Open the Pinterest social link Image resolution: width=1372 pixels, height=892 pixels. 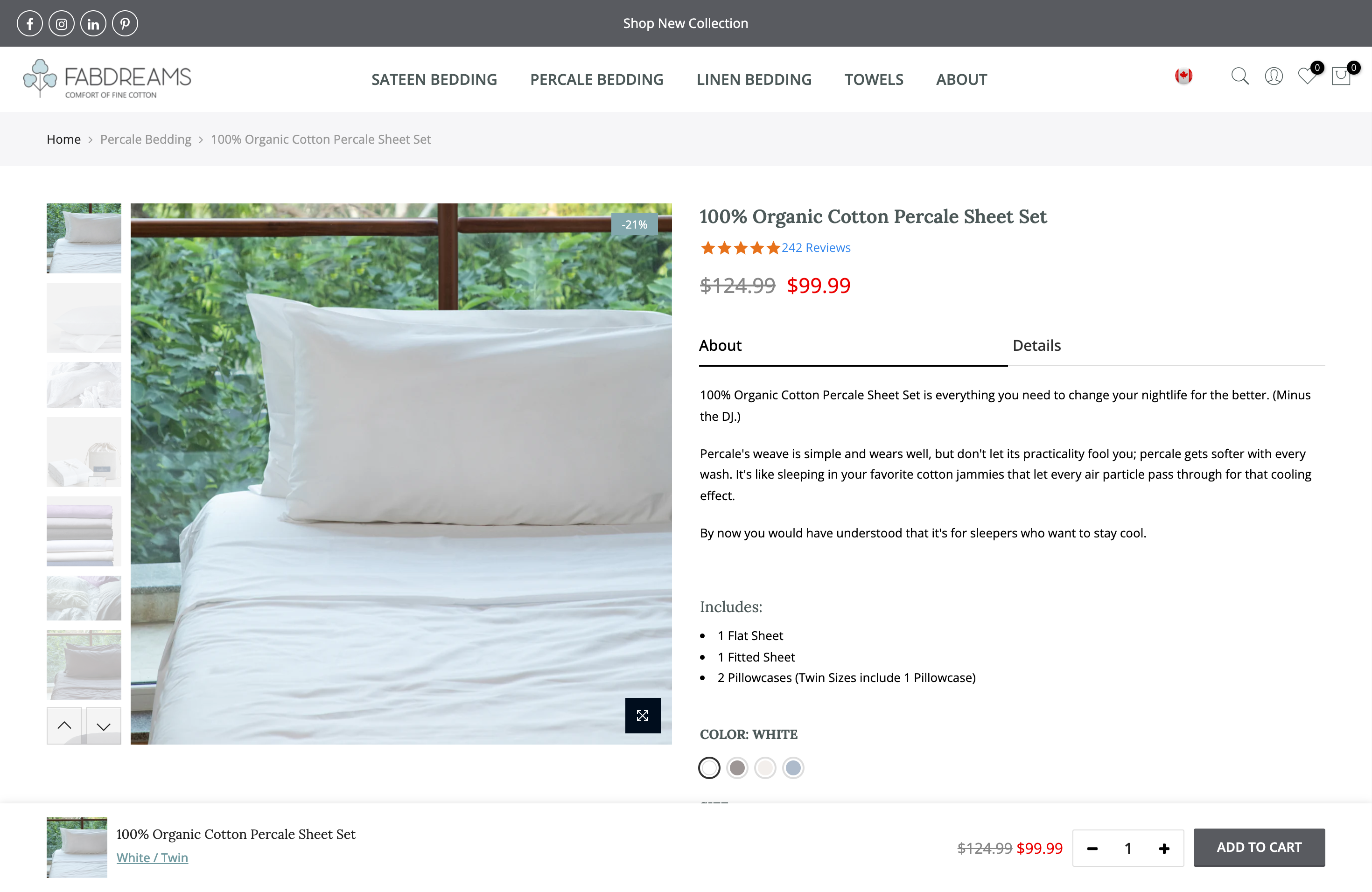(125, 24)
